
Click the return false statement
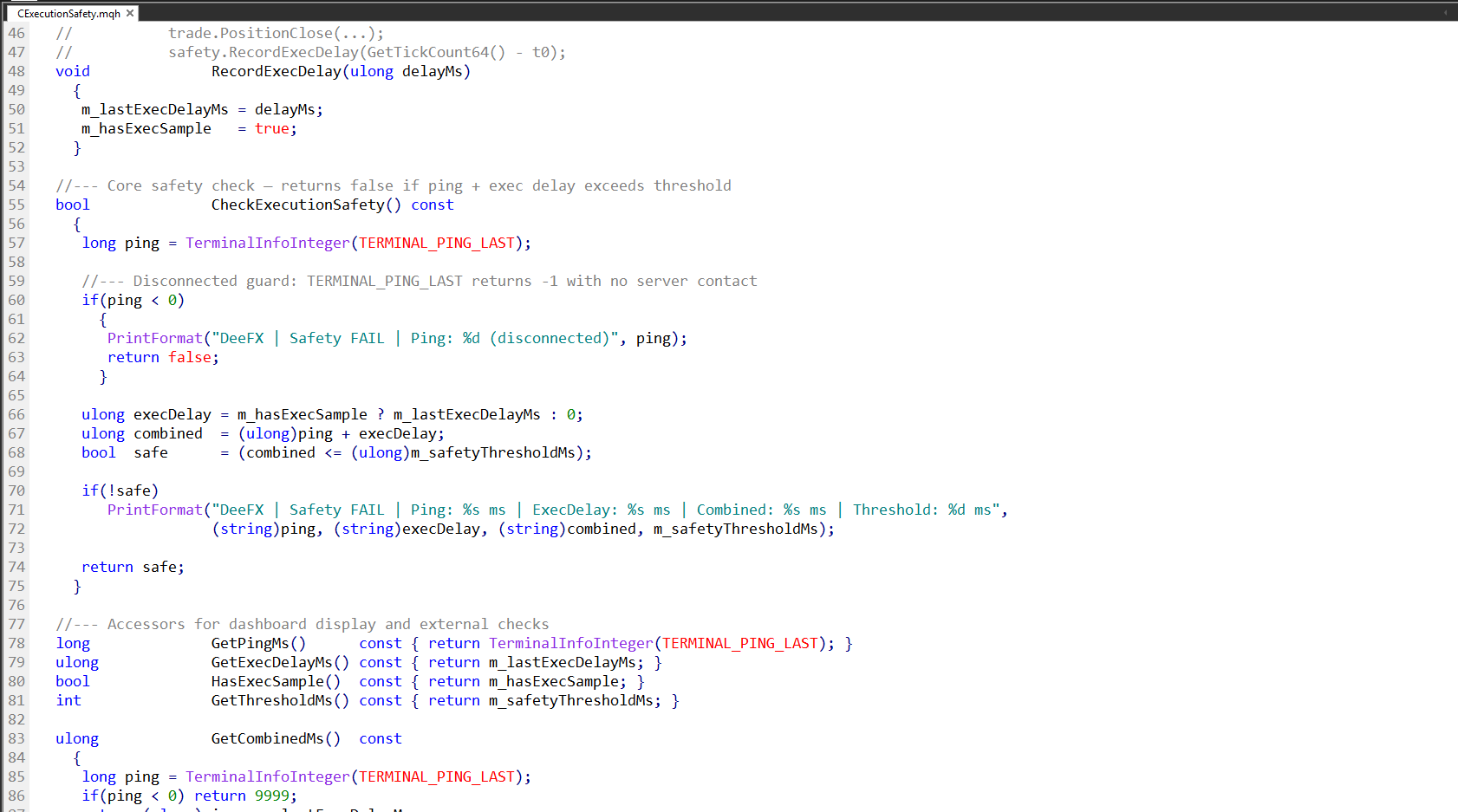click(x=161, y=357)
